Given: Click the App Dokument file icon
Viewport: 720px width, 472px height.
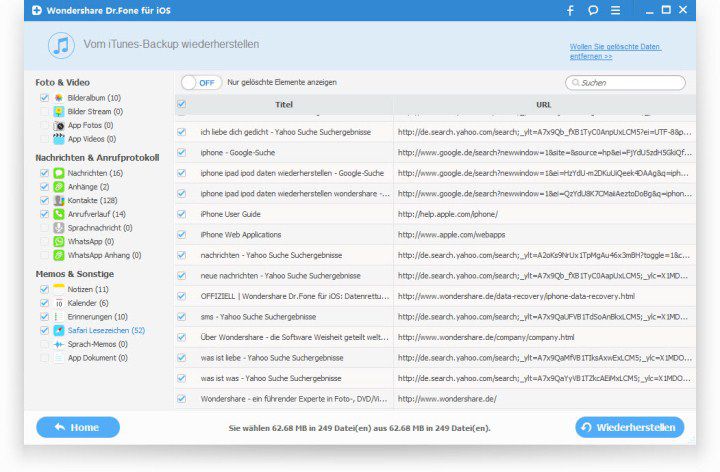Looking at the screenshot, I should pos(59,358).
